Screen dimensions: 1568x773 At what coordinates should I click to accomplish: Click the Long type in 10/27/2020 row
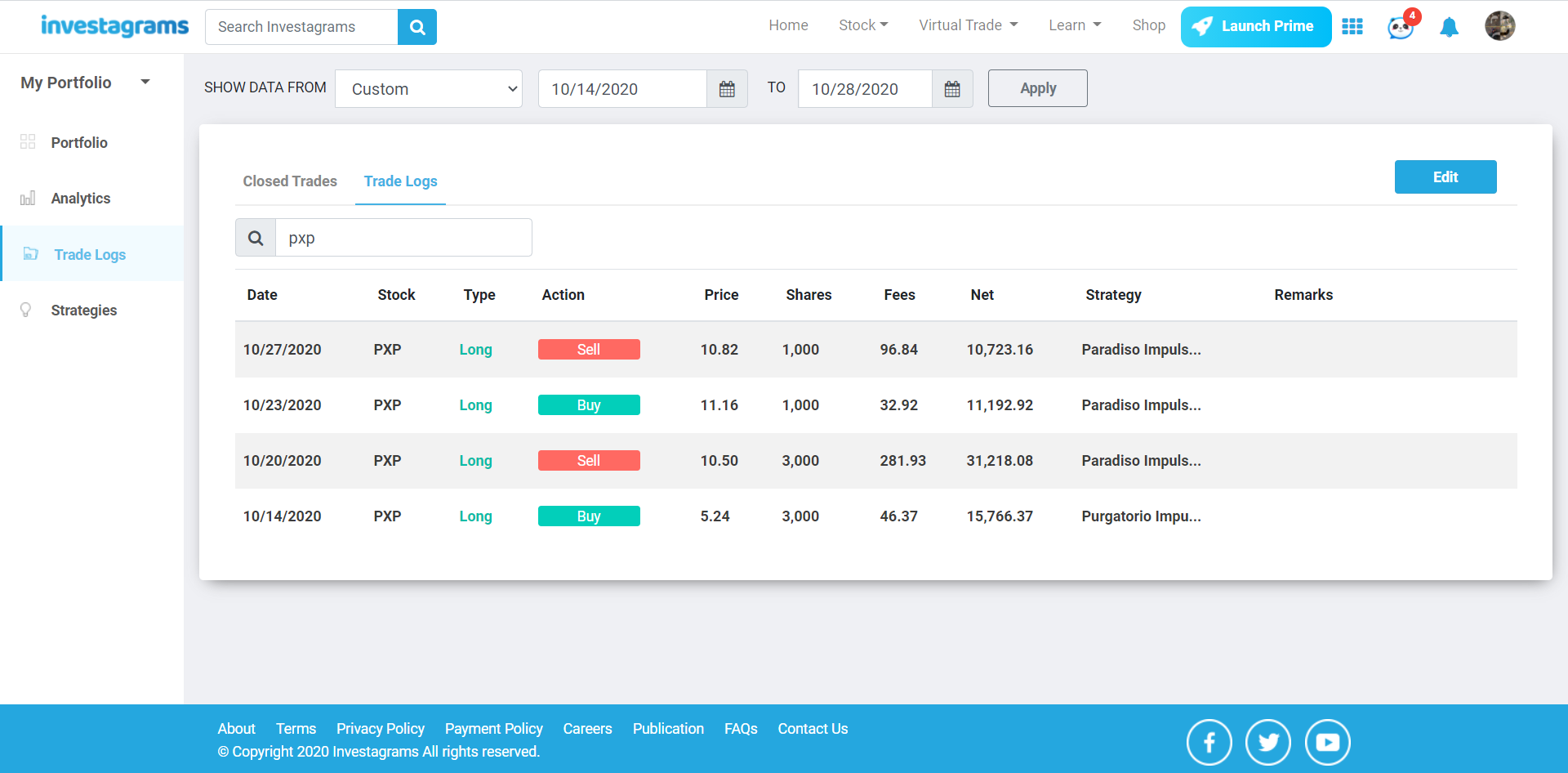click(475, 350)
